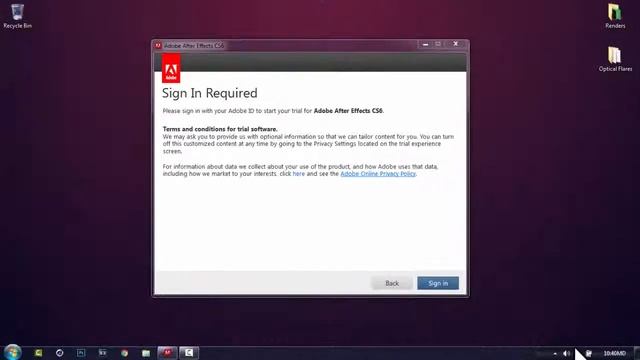This screenshot has width=640, height=360.
Task: Go back with the Back button
Action: [392, 283]
